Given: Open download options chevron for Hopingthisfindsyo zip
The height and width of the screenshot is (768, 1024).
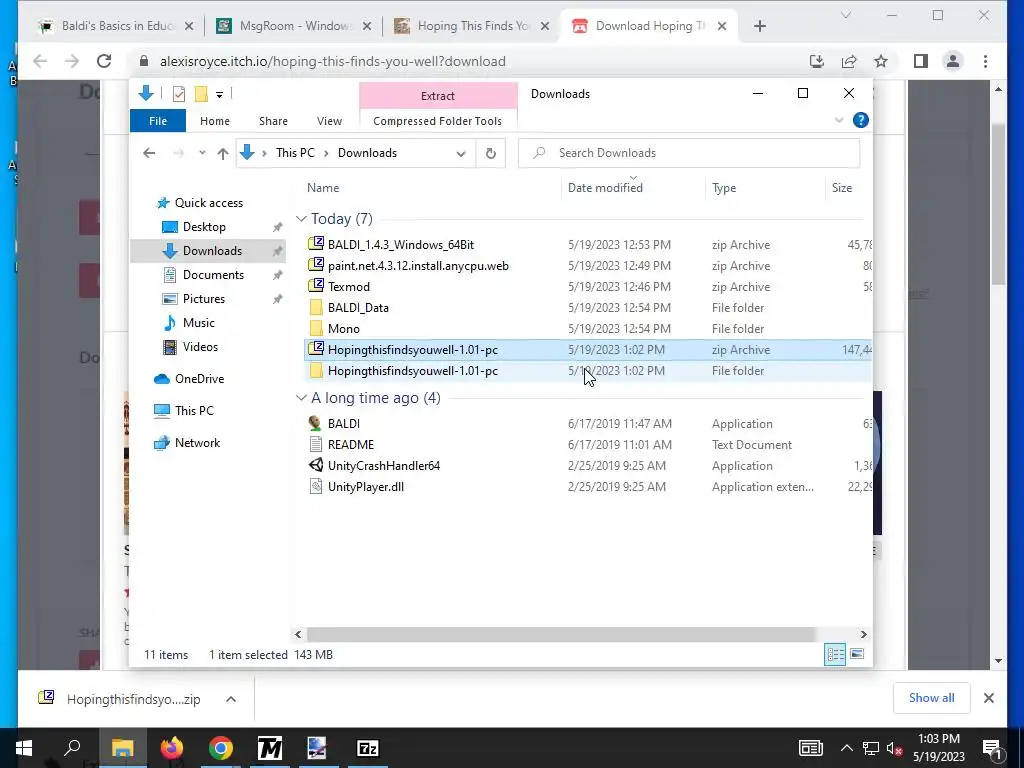Looking at the screenshot, I should click(231, 699).
